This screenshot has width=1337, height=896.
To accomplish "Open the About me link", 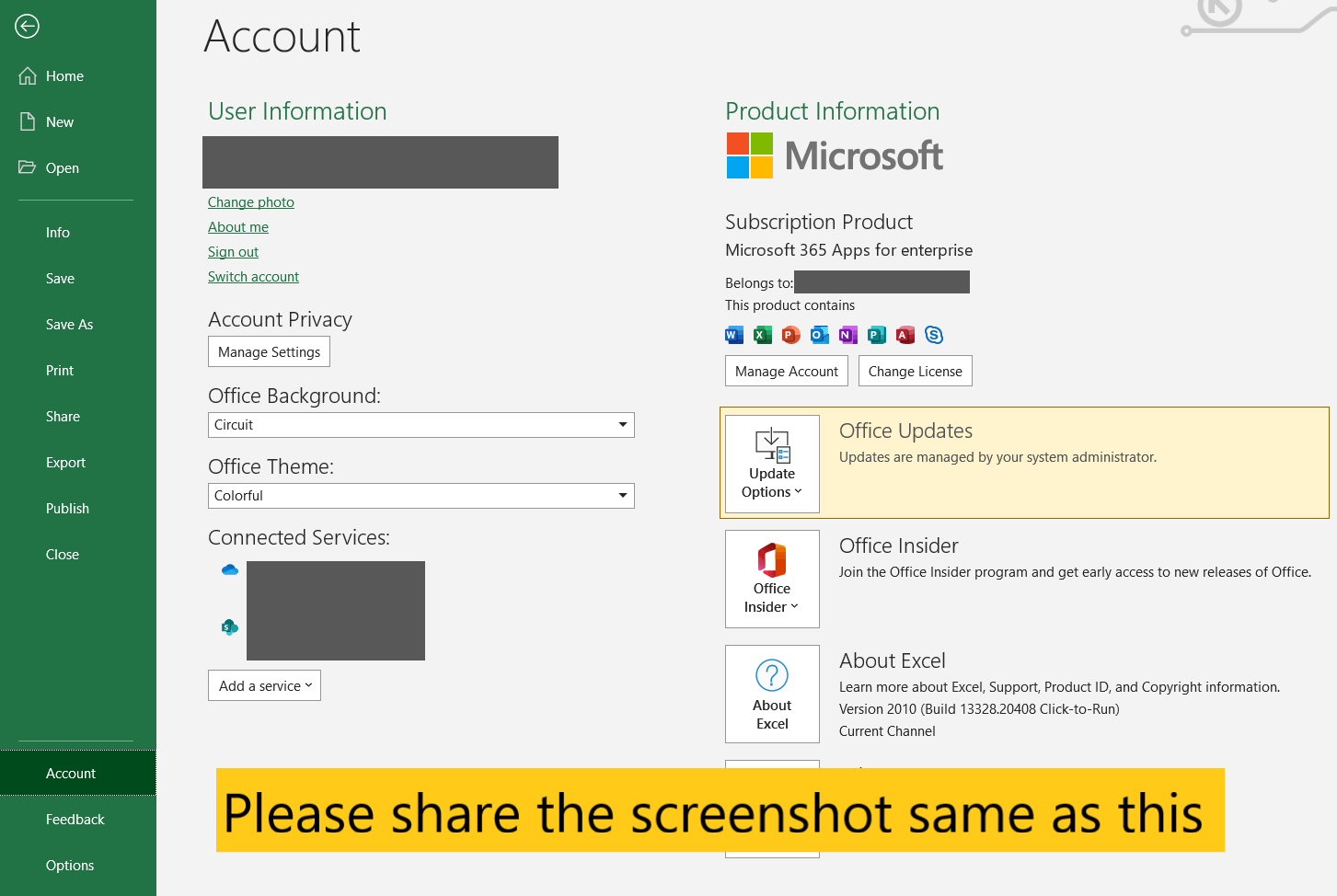I will point(238,227).
